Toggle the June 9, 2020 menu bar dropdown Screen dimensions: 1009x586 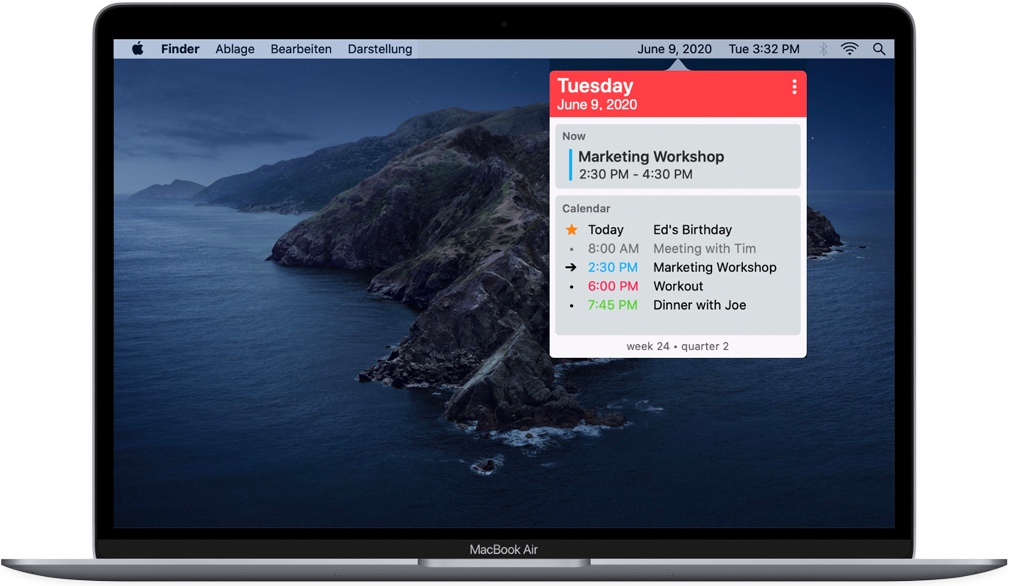(x=674, y=49)
